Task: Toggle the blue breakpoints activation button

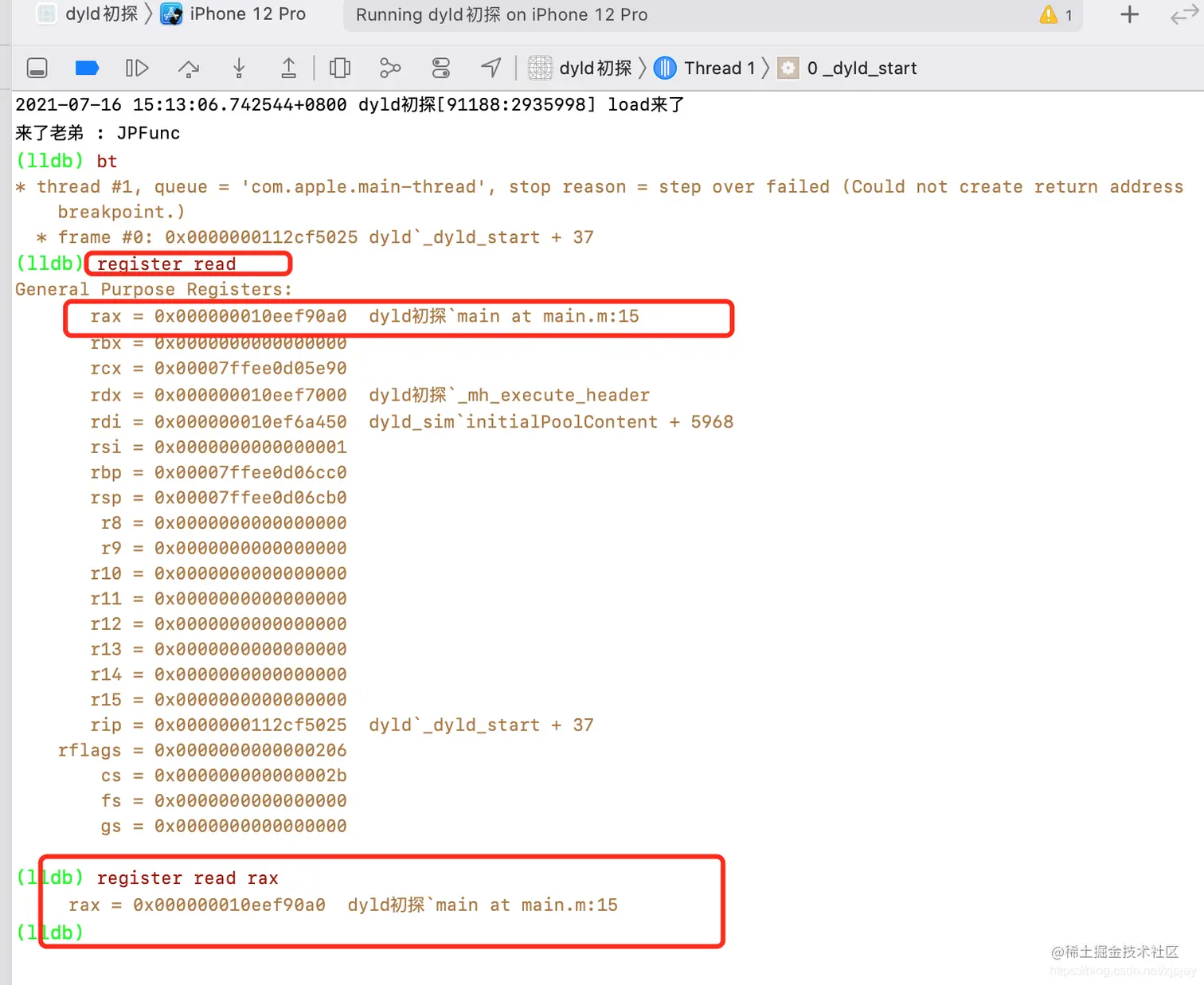Action: [x=87, y=68]
